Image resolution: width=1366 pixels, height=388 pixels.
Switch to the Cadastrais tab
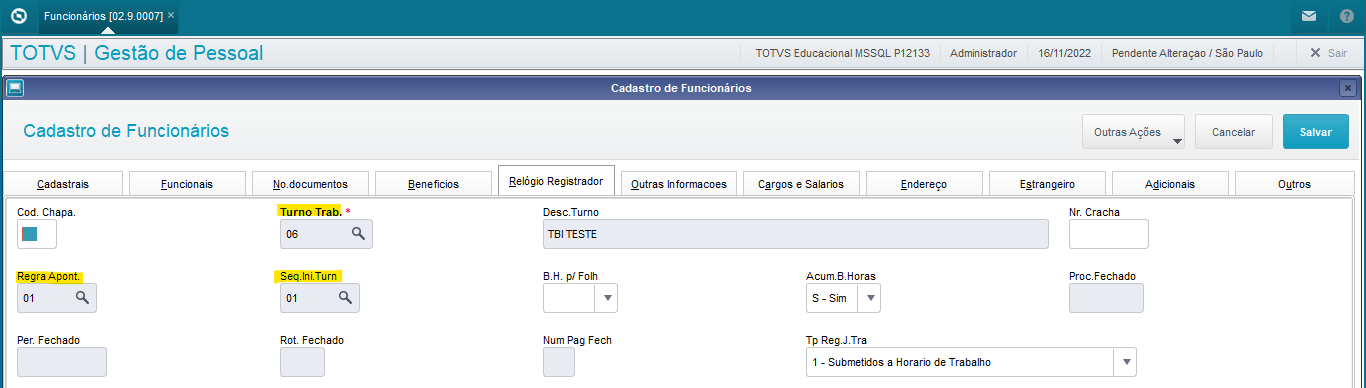point(63,184)
